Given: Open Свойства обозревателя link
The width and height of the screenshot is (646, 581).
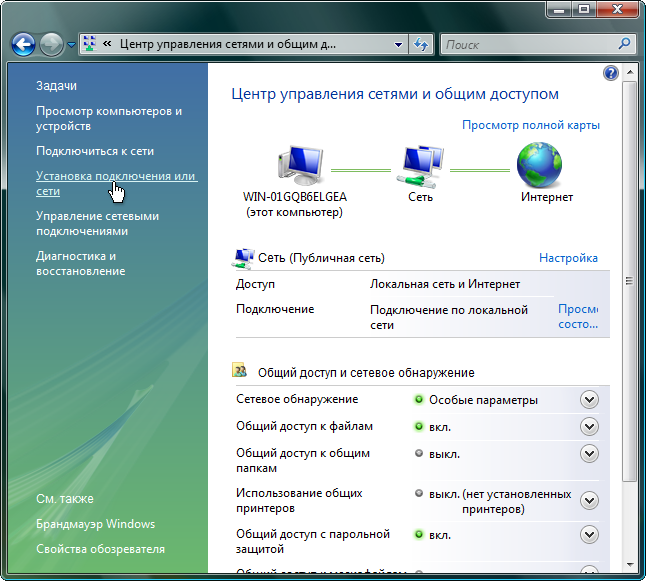Looking at the screenshot, I should point(100,549).
